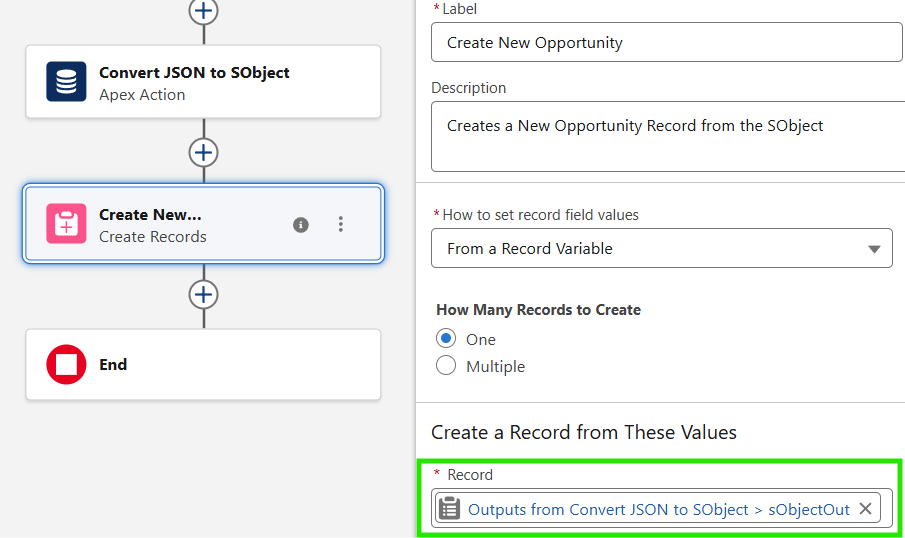Click the Create New element title text
The image size is (905, 538).
(x=150, y=215)
